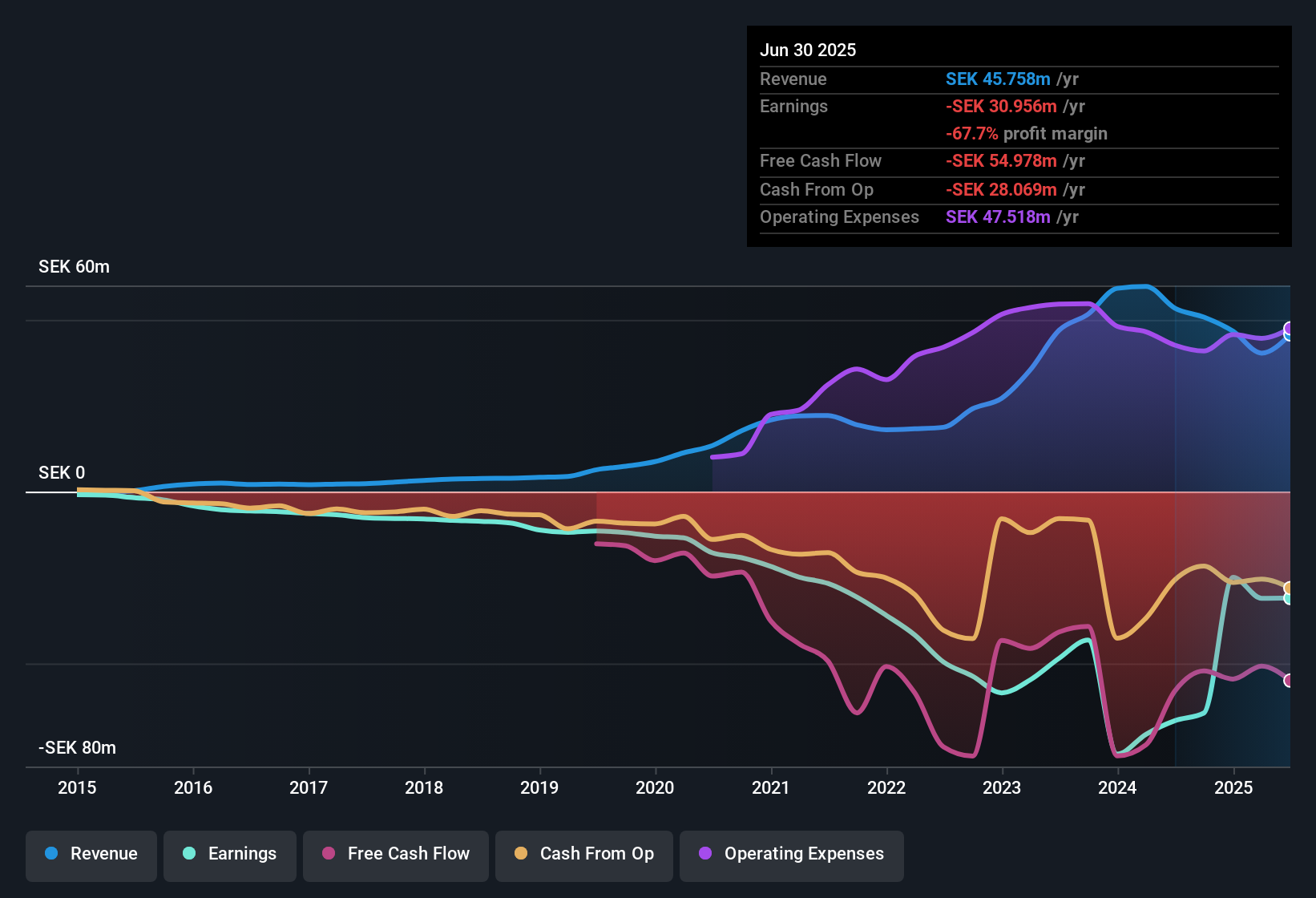Select the 2018 x-axis label
The height and width of the screenshot is (898, 1316).
pos(424,787)
